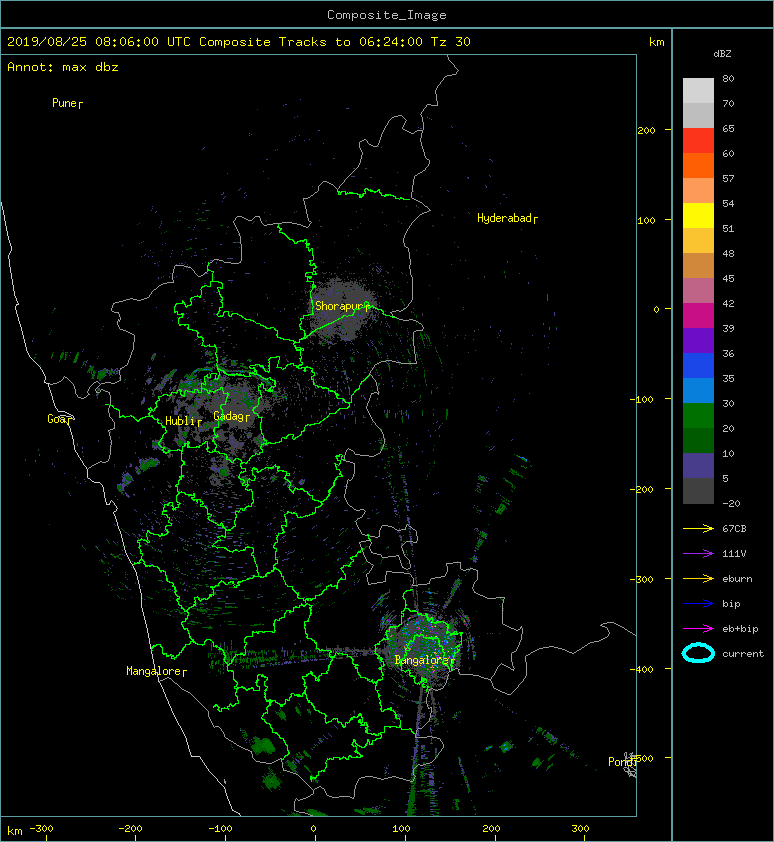Pick the dark orange 57–60 dBZ swatch
774x842 pixels.
pyautogui.click(x=698, y=166)
